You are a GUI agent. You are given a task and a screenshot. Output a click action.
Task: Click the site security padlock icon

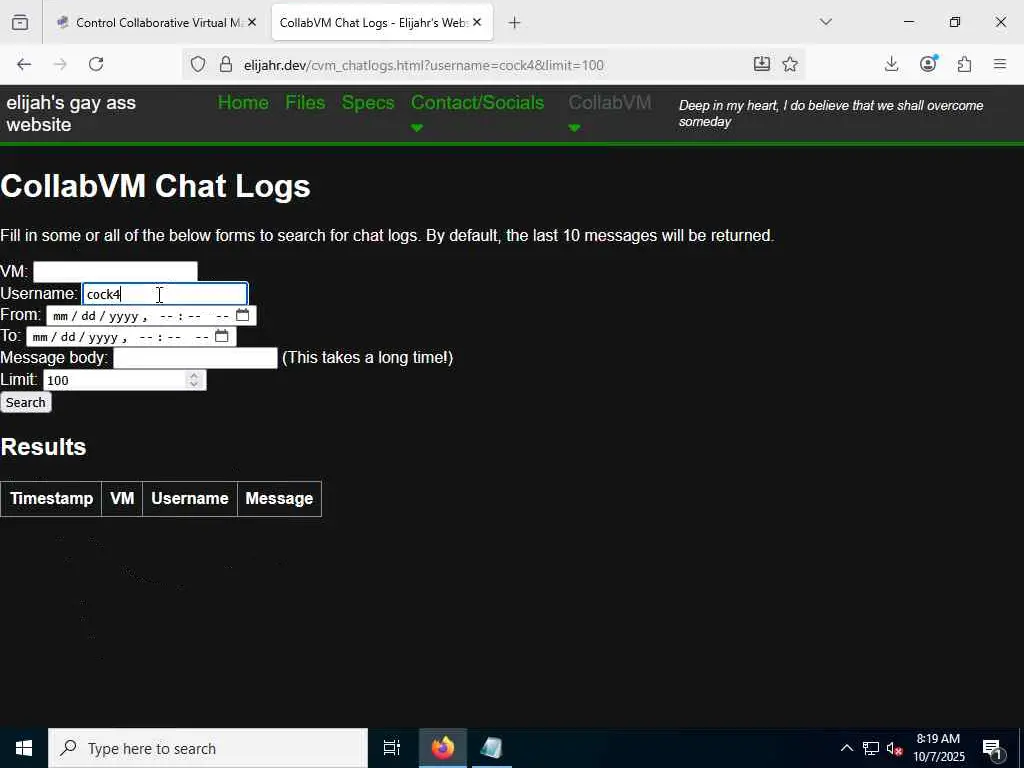coord(226,65)
